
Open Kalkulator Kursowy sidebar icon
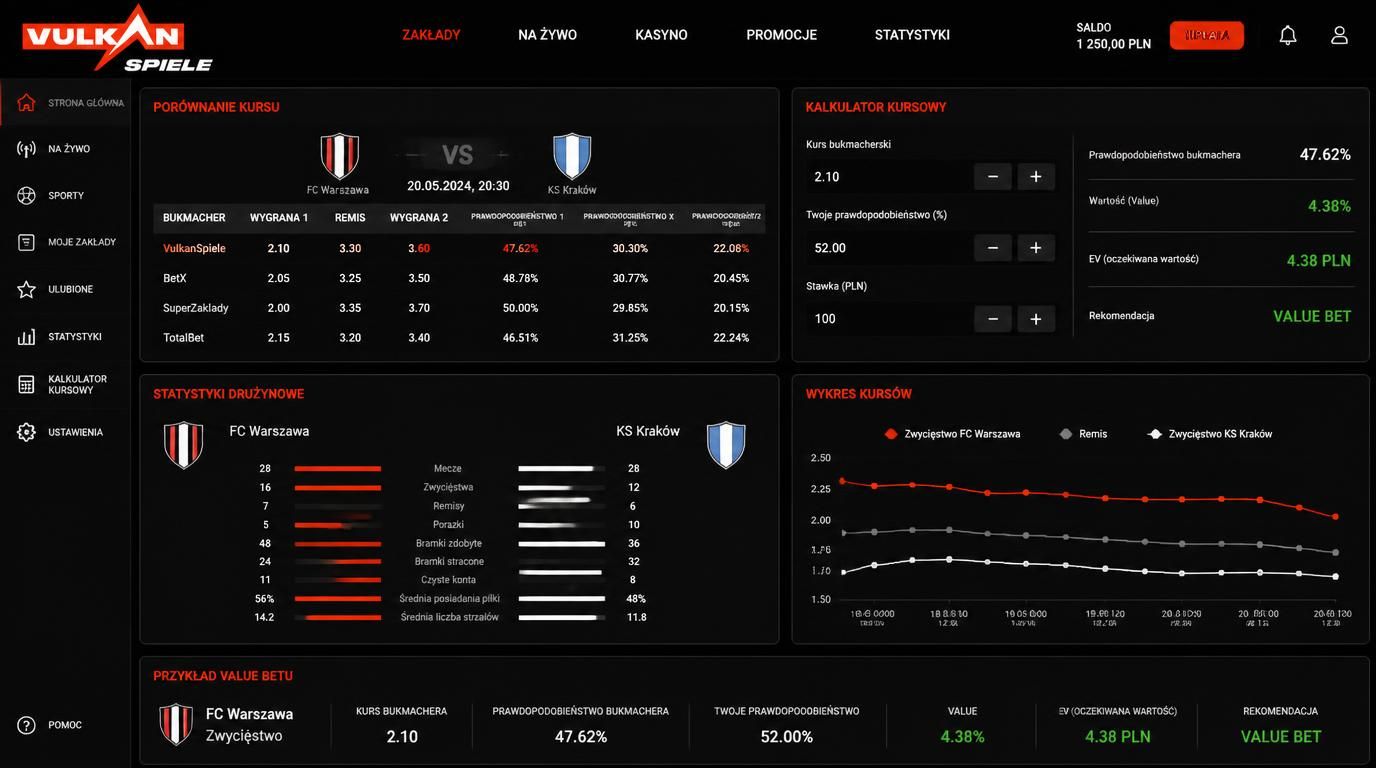[26, 384]
